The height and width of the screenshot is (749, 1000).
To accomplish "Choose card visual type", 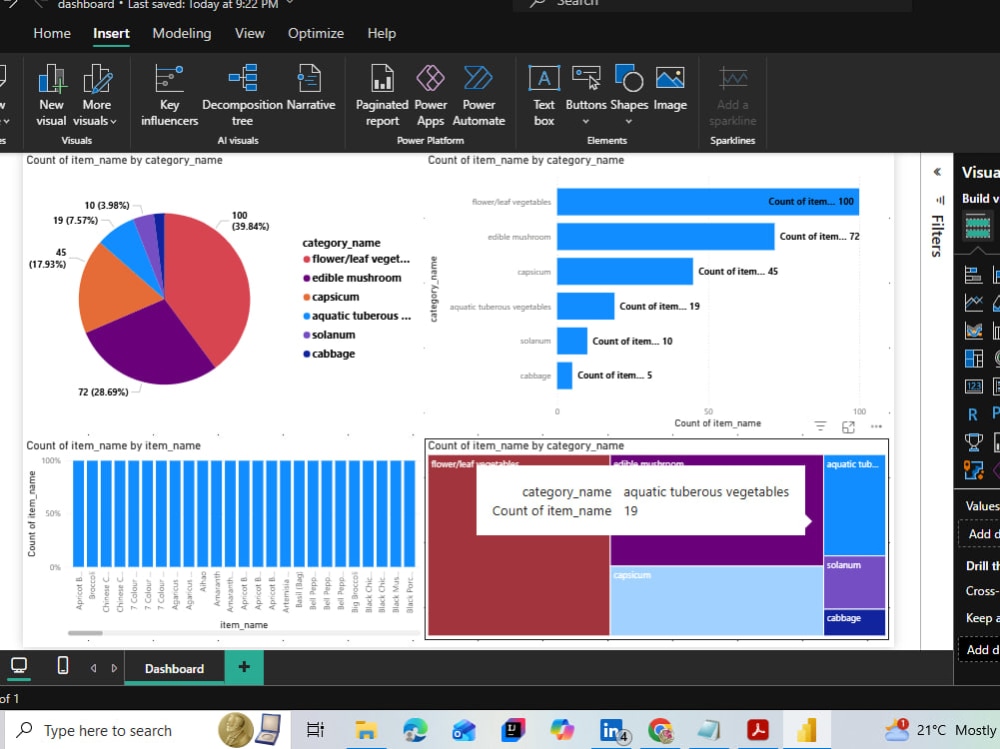I will 973,386.
